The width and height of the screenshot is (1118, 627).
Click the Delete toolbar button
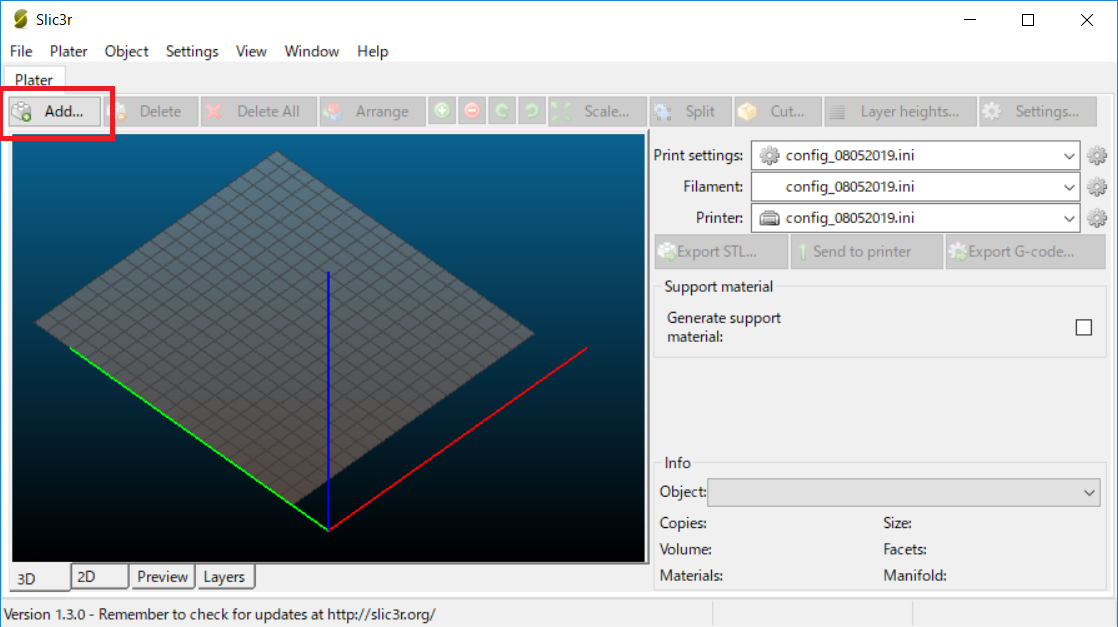(x=151, y=111)
